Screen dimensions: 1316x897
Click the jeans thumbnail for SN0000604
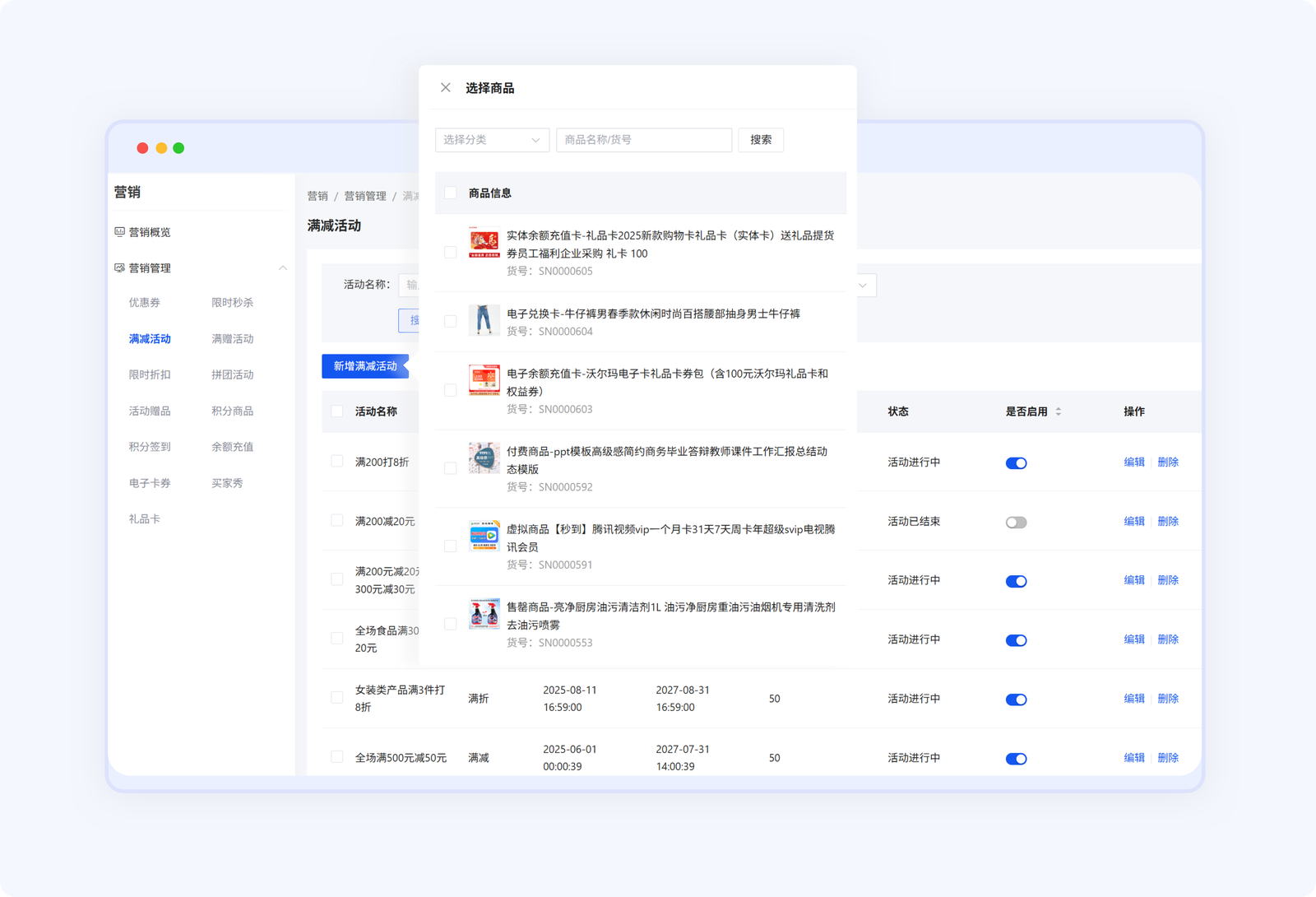[484, 321]
